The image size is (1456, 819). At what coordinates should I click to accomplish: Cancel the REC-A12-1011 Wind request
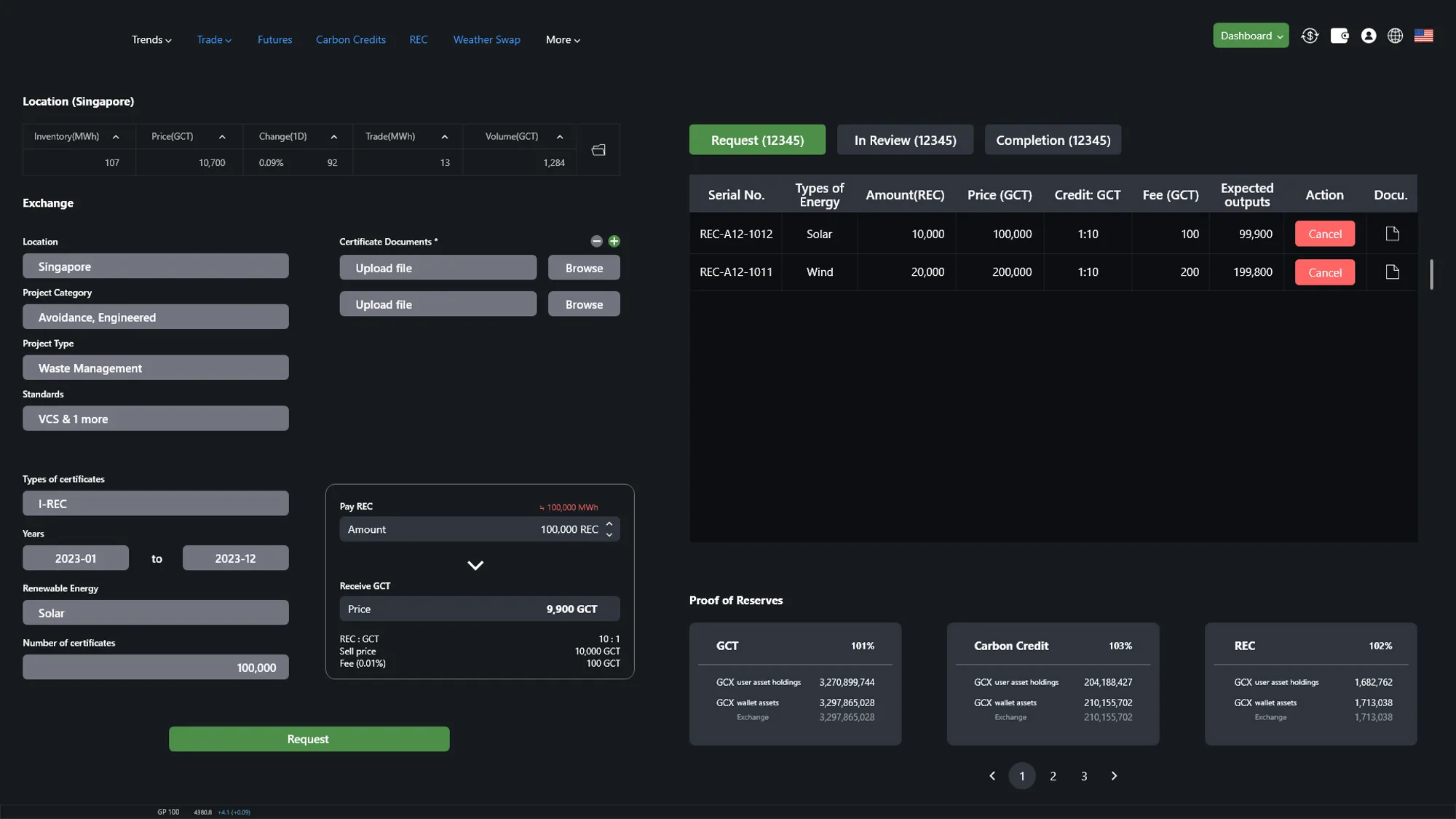(1324, 272)
